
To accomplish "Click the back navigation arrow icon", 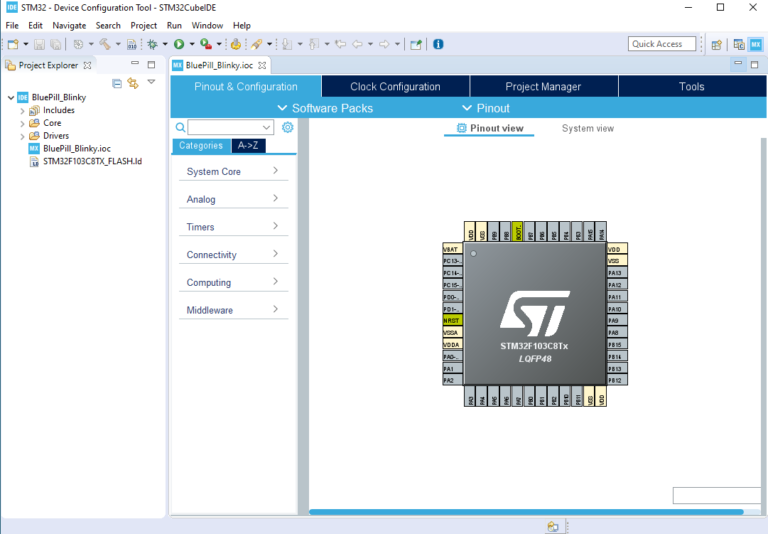I will click(358, 45).
